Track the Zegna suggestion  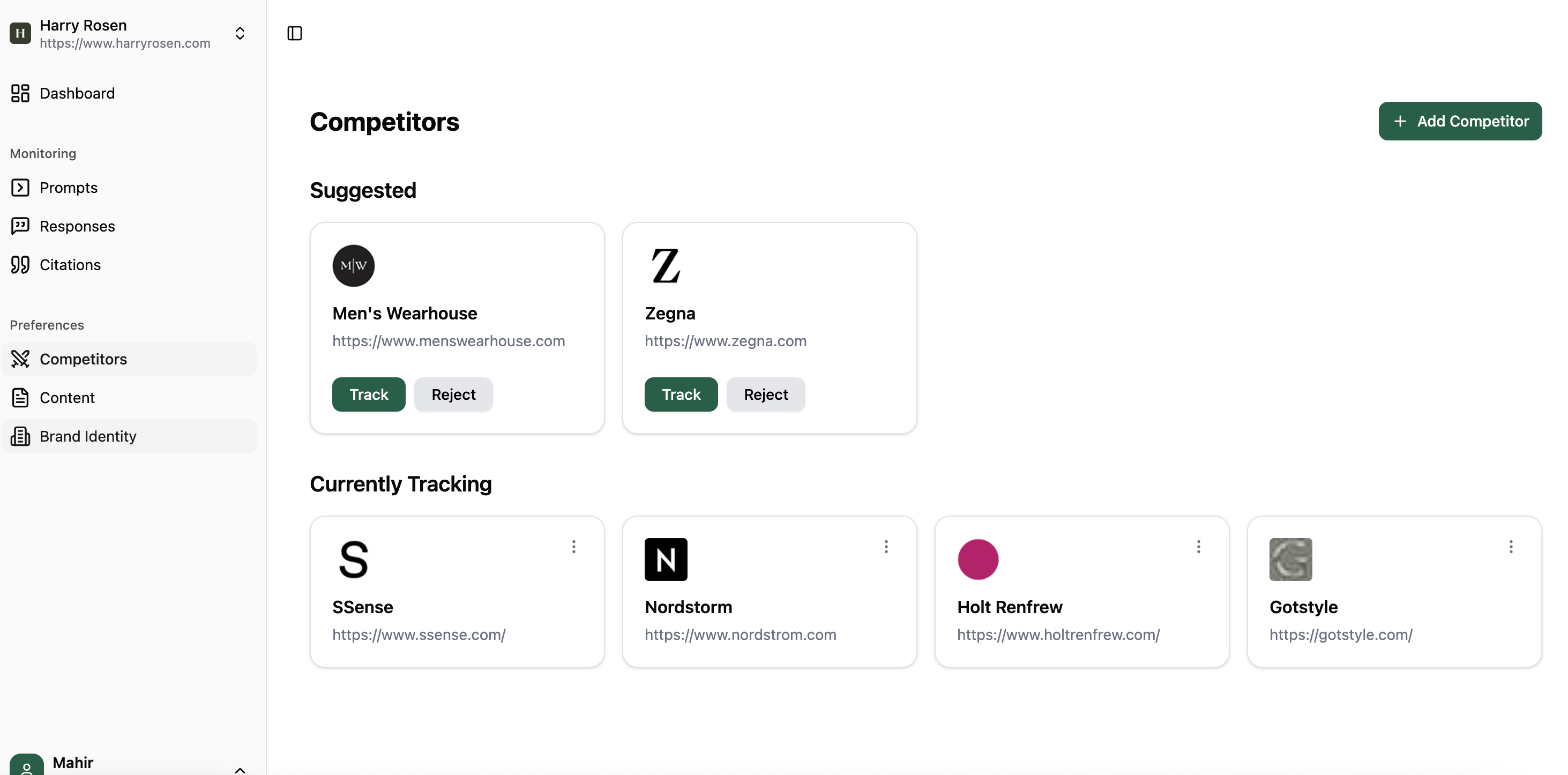[x=681, y=394]
